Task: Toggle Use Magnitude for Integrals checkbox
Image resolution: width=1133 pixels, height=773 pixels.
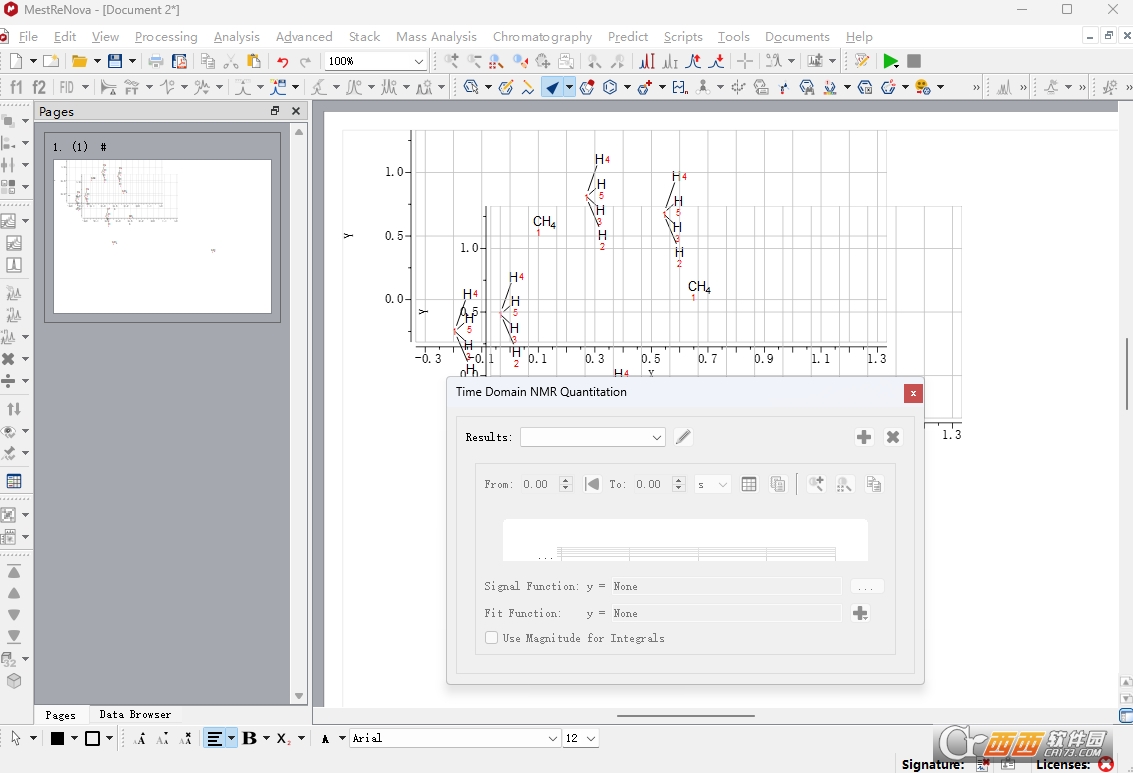Action: point(491,638)
